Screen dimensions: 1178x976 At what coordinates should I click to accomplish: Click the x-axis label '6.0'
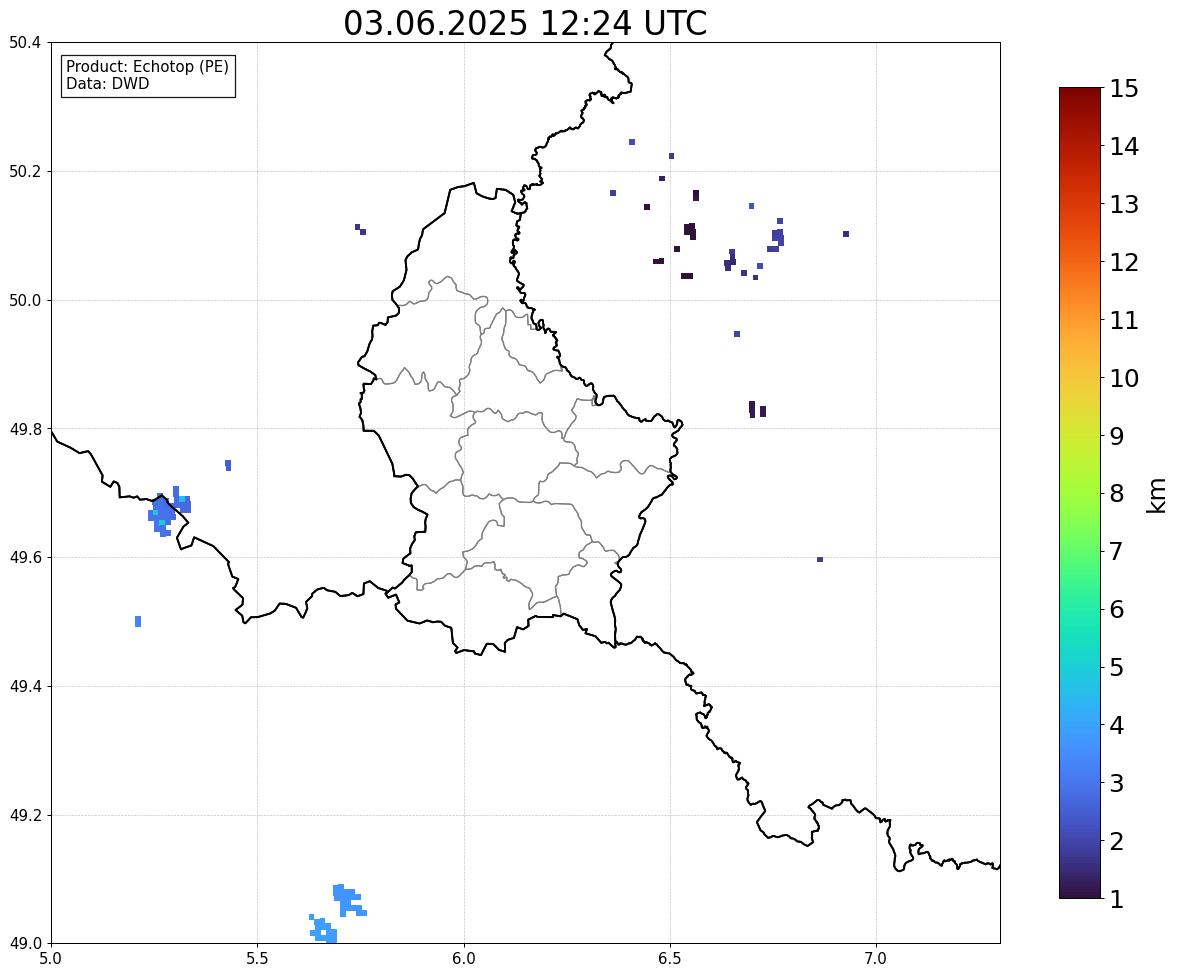[x=464, y=959]
